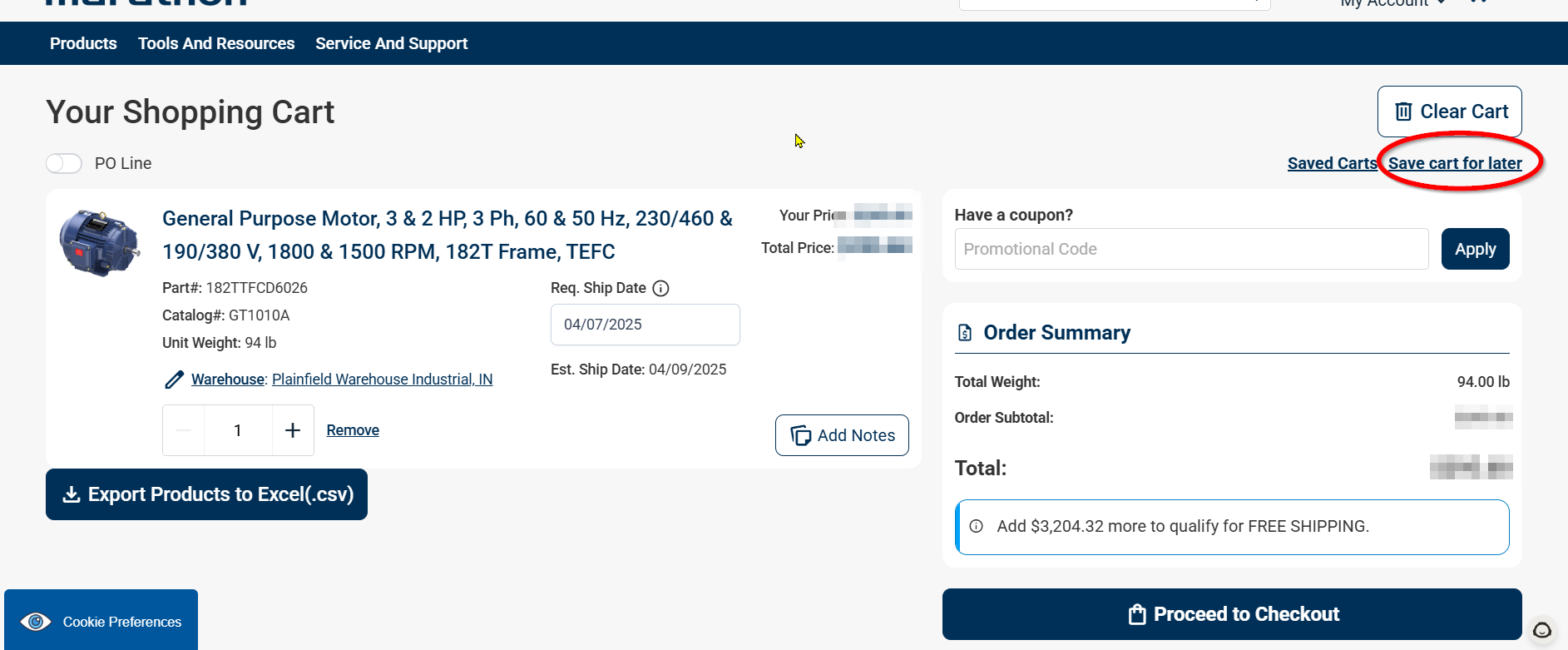The image size is (1568, 650).
Task: Open the chat bubble icon
Action: 1541,630
